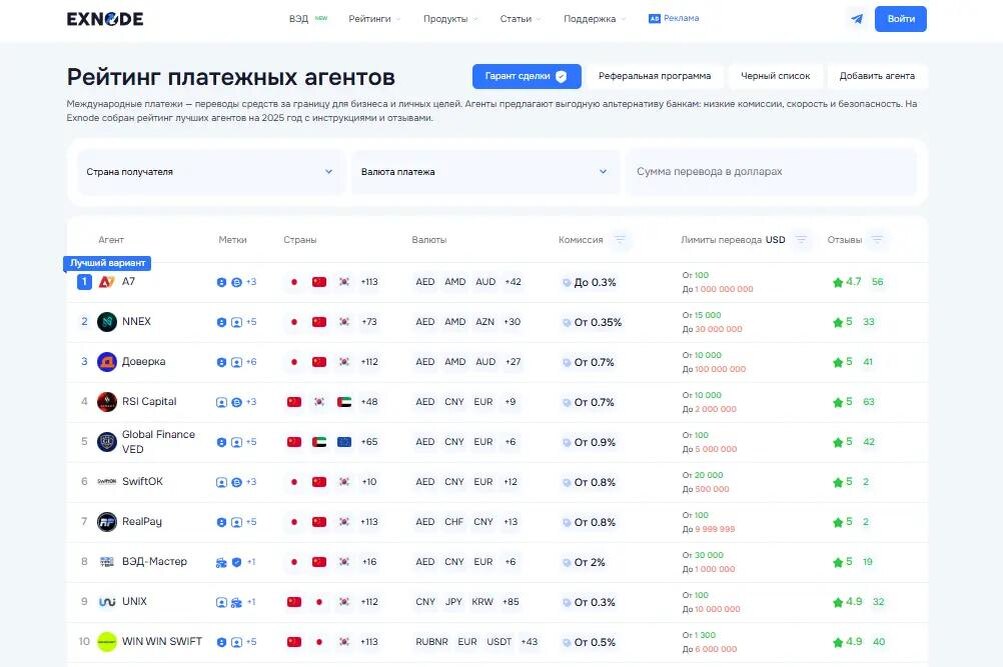Click the Global Finance VED agent name
The image size is (1003, 667).
pos(159,442)
